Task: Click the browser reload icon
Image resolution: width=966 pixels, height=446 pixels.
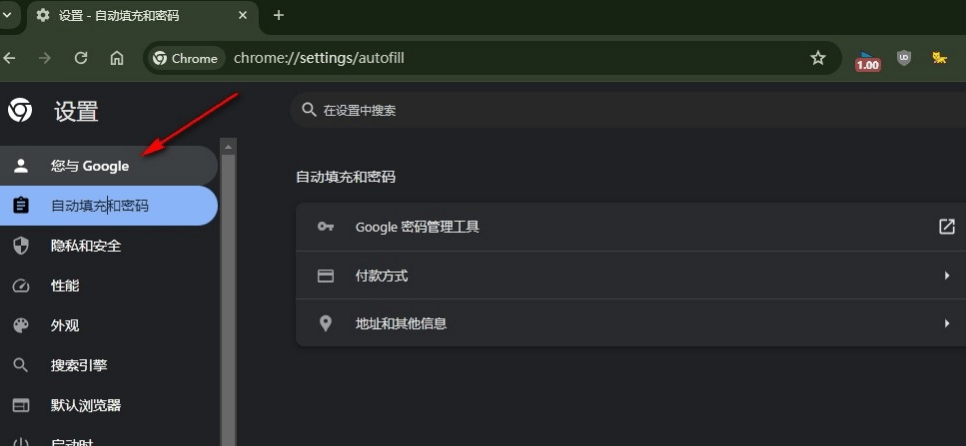Action: (x=81, y=58)
